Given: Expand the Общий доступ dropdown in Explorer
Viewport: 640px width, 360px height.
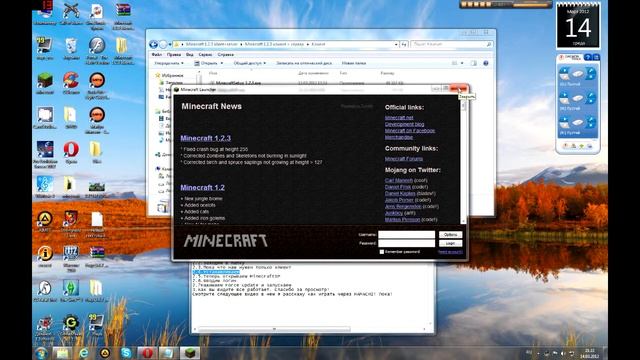Looking at the screenshot, I should [249, 63].
